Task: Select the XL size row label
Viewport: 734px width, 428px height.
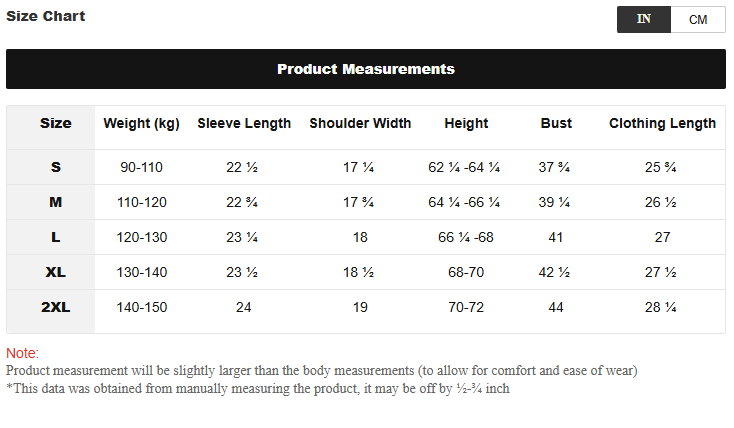Action: point(56,272)
